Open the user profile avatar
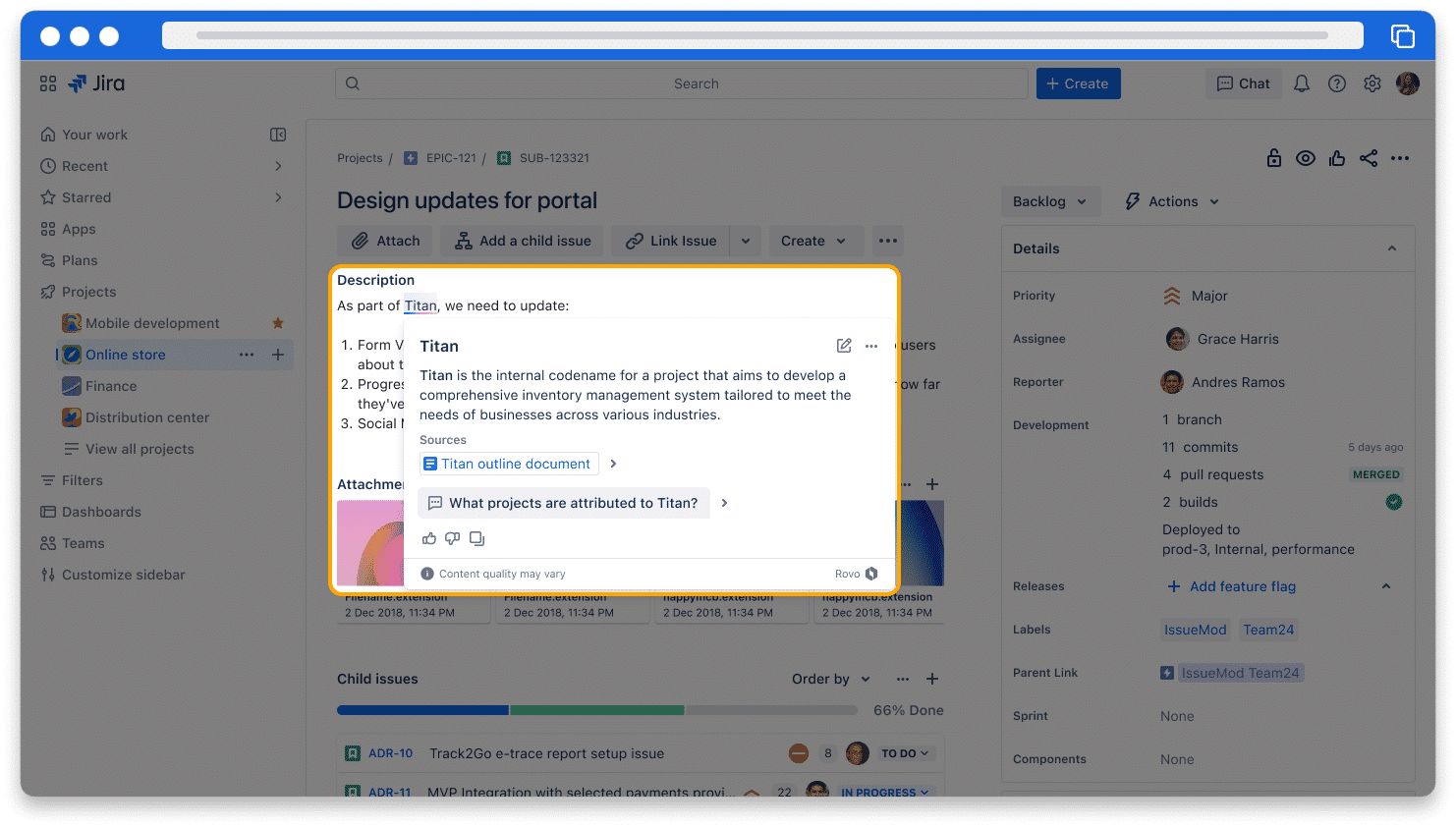The width and height of the screenshot is (1456, 827). [x=1408, y=83]
